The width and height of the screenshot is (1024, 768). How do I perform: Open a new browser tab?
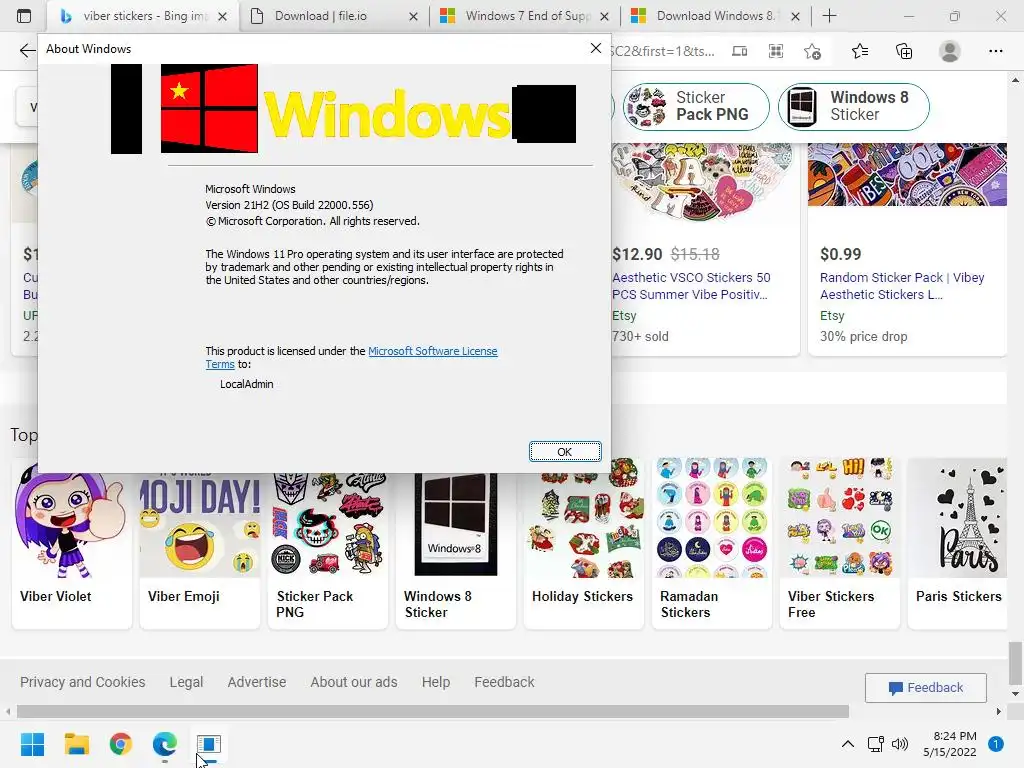829,16
